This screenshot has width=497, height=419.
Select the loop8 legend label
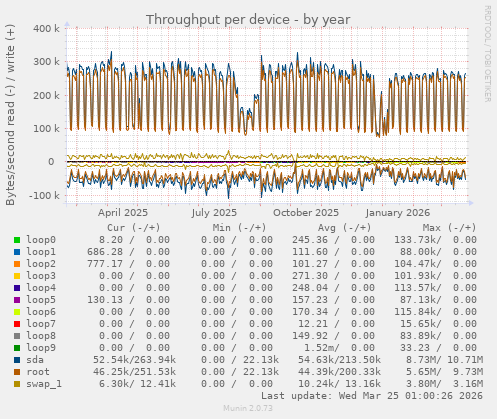(41, 336)
